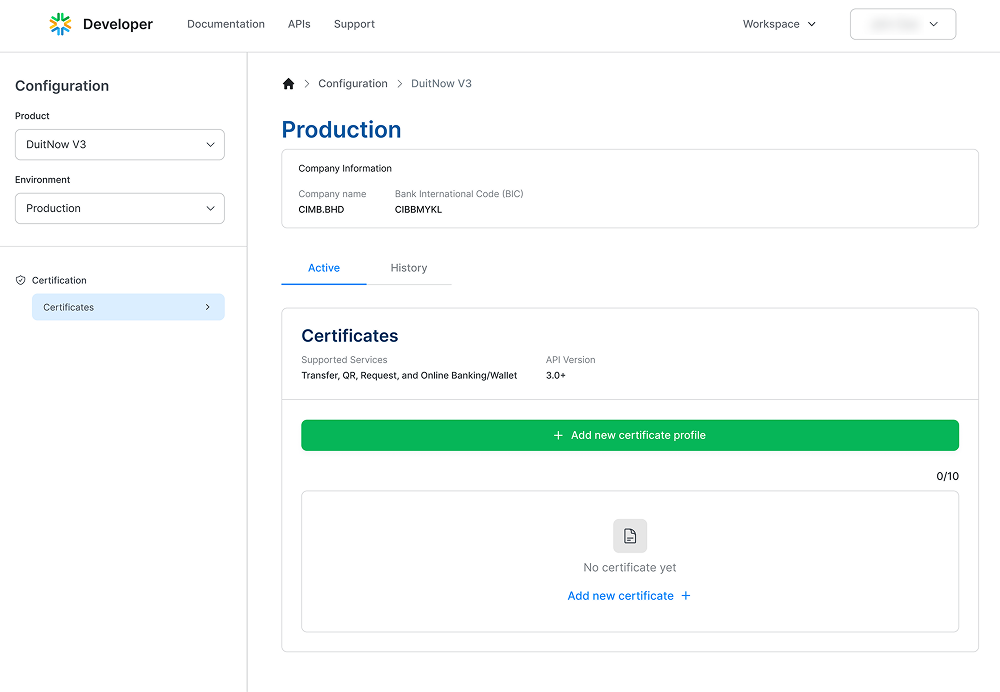Viewport: 1000px width, 692px height.
Task: Click the plus icon beside Add new certificate
Action: 686,596
